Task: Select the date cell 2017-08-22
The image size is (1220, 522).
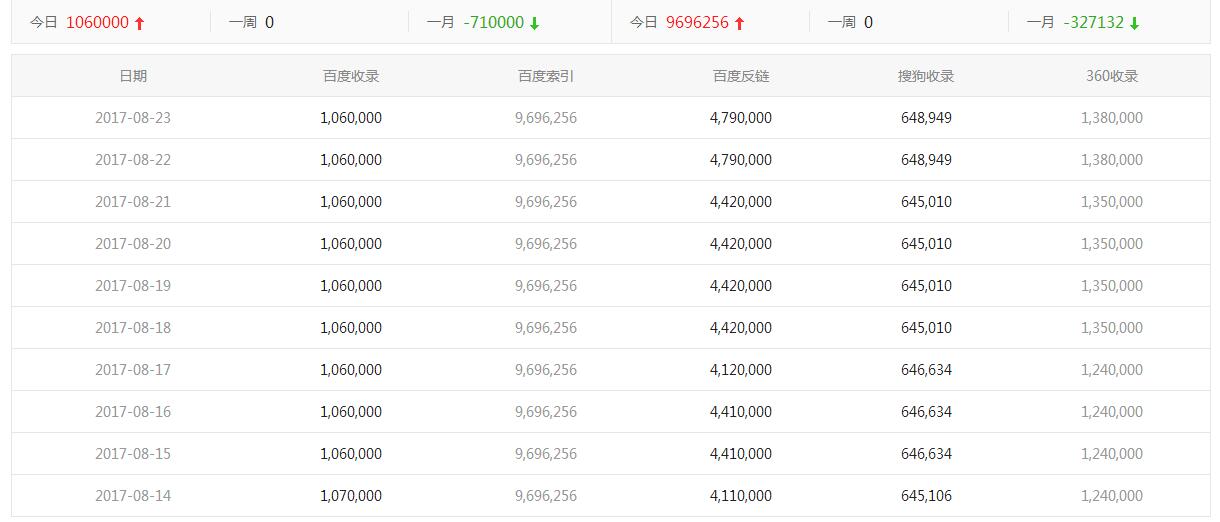Action: click(x=133, y=160)
